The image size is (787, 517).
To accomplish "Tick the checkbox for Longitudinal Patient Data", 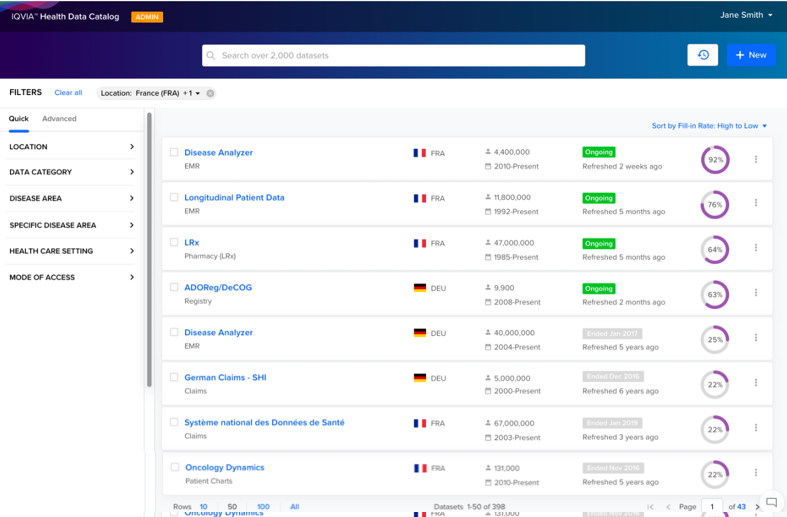I will [174, 197].
